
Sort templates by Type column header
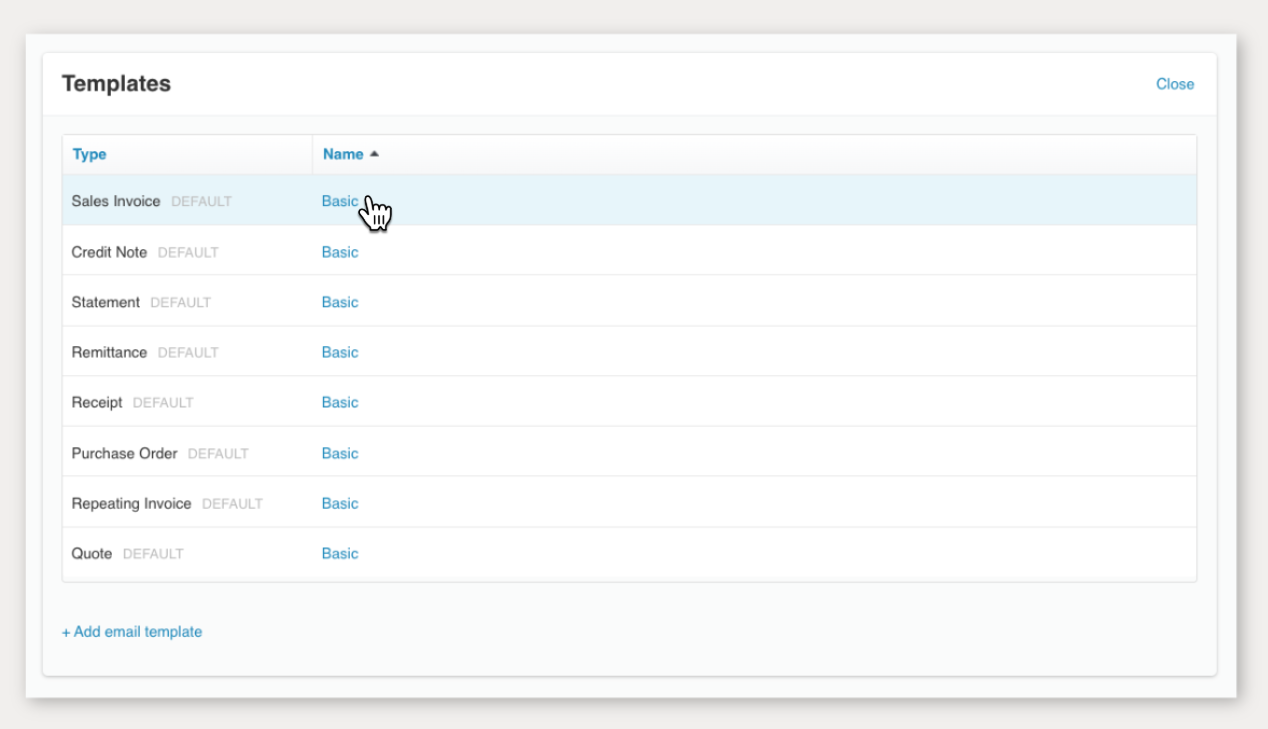tap(89, 154)
